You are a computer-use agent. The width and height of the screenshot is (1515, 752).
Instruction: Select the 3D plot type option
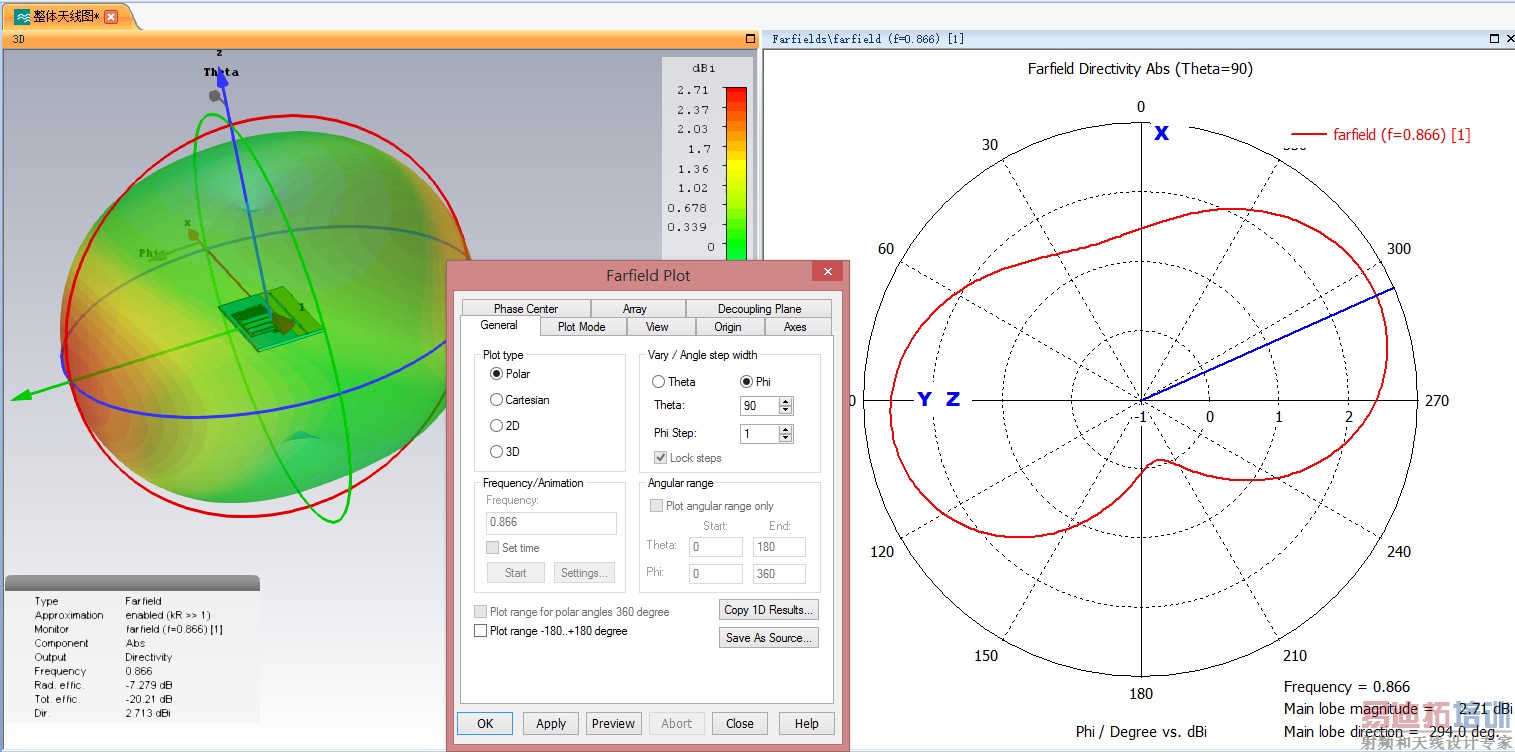(497, 452)
